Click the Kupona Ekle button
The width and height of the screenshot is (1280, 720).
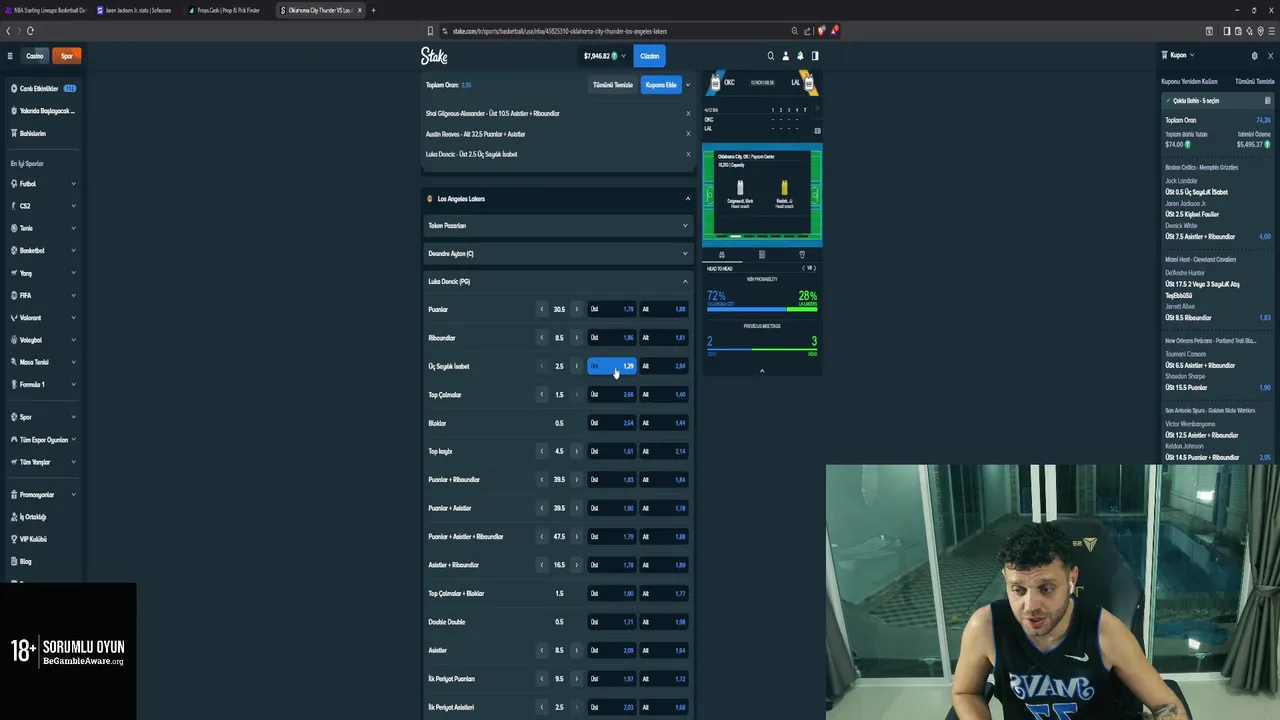661,85
